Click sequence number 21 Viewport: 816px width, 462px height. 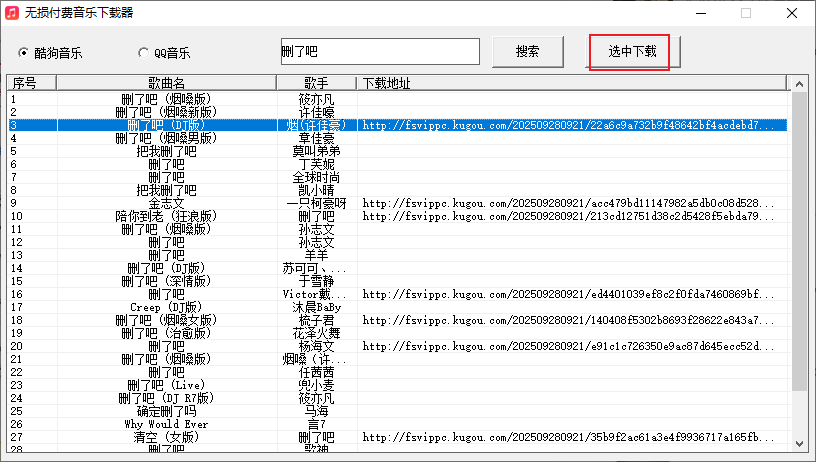pos(17,360)
